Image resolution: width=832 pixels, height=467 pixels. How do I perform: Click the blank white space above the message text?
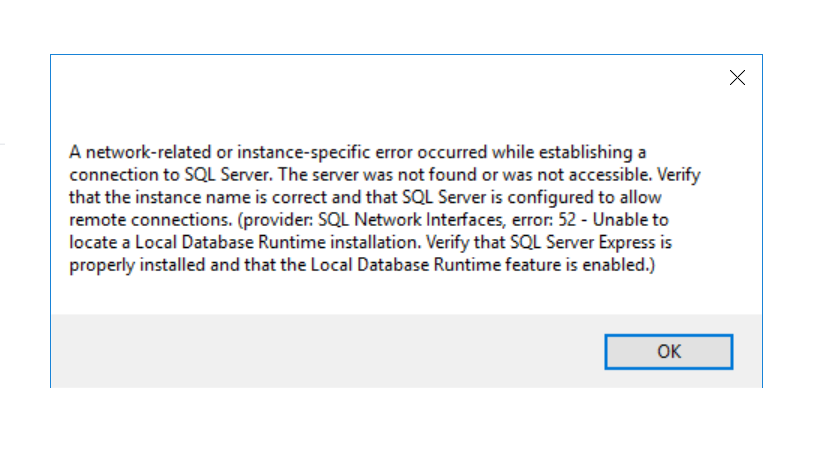pos(371,119)
